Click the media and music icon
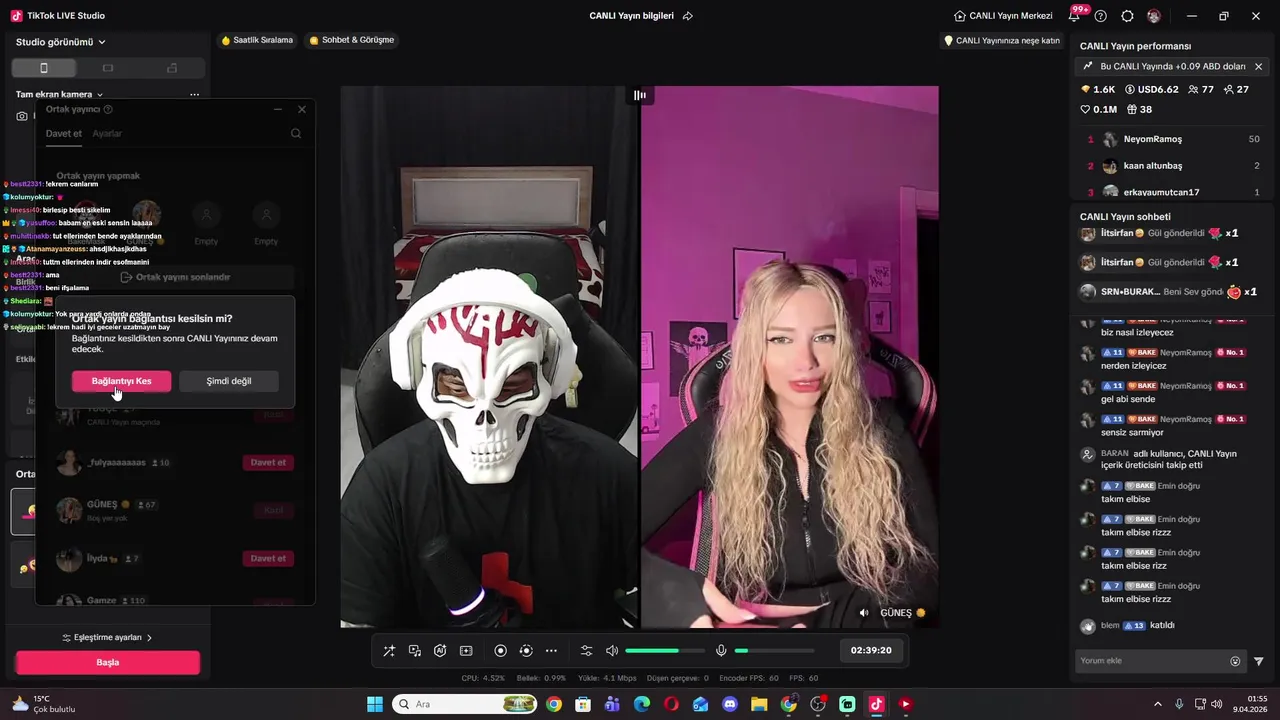Image resolution: width=1280 pixels, height=720 pixels. click(415, 651)
